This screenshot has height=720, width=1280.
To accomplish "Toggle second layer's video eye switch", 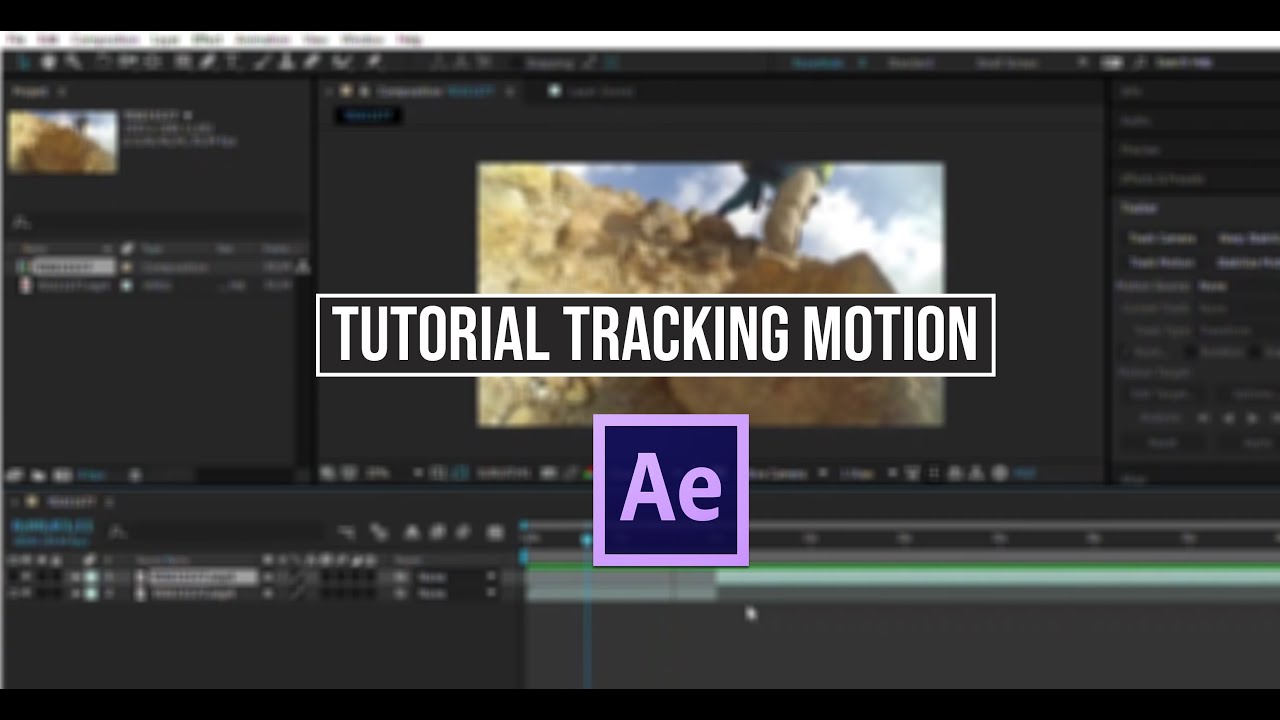I will (x=13, y=594).
